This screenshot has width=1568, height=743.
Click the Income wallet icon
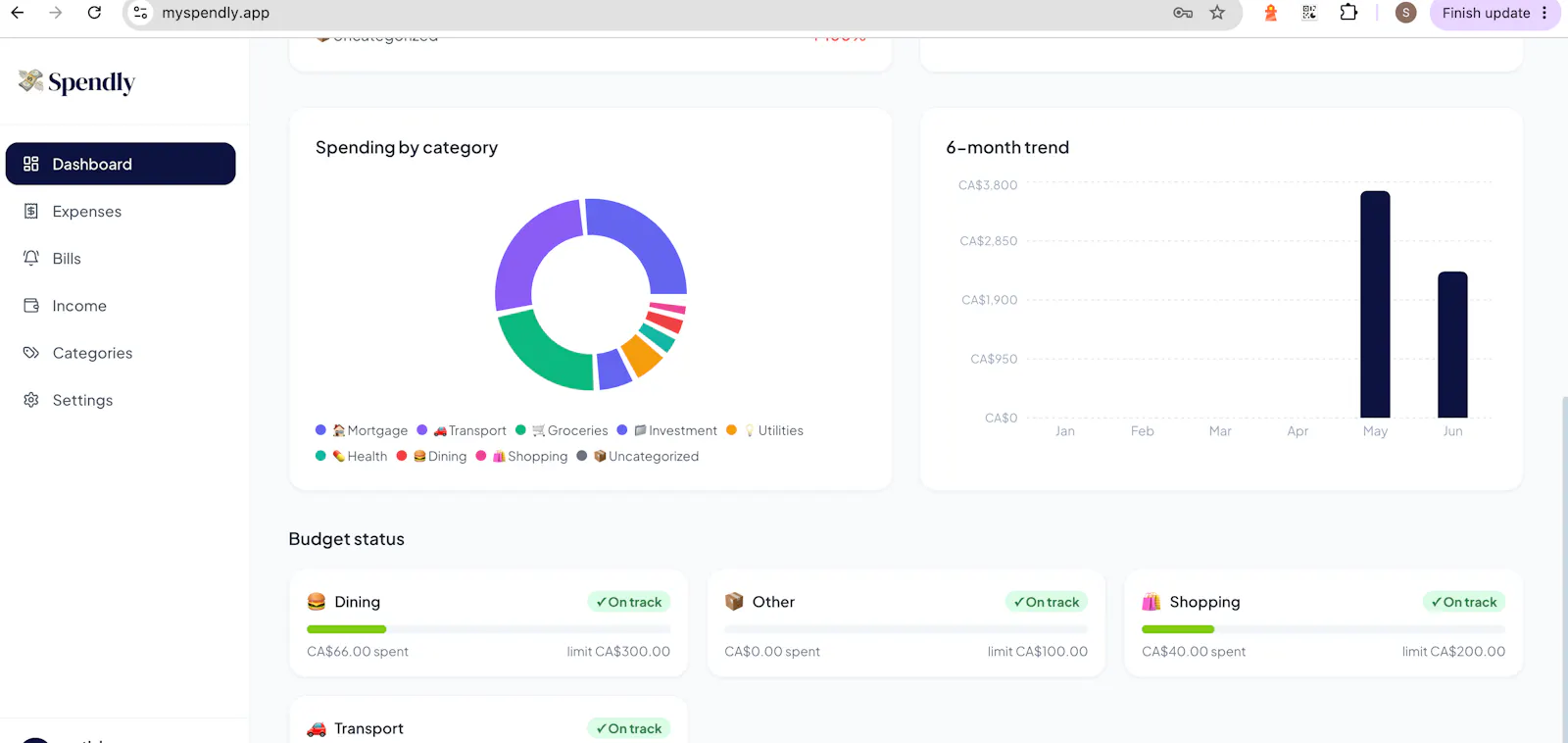click(31, 306)
